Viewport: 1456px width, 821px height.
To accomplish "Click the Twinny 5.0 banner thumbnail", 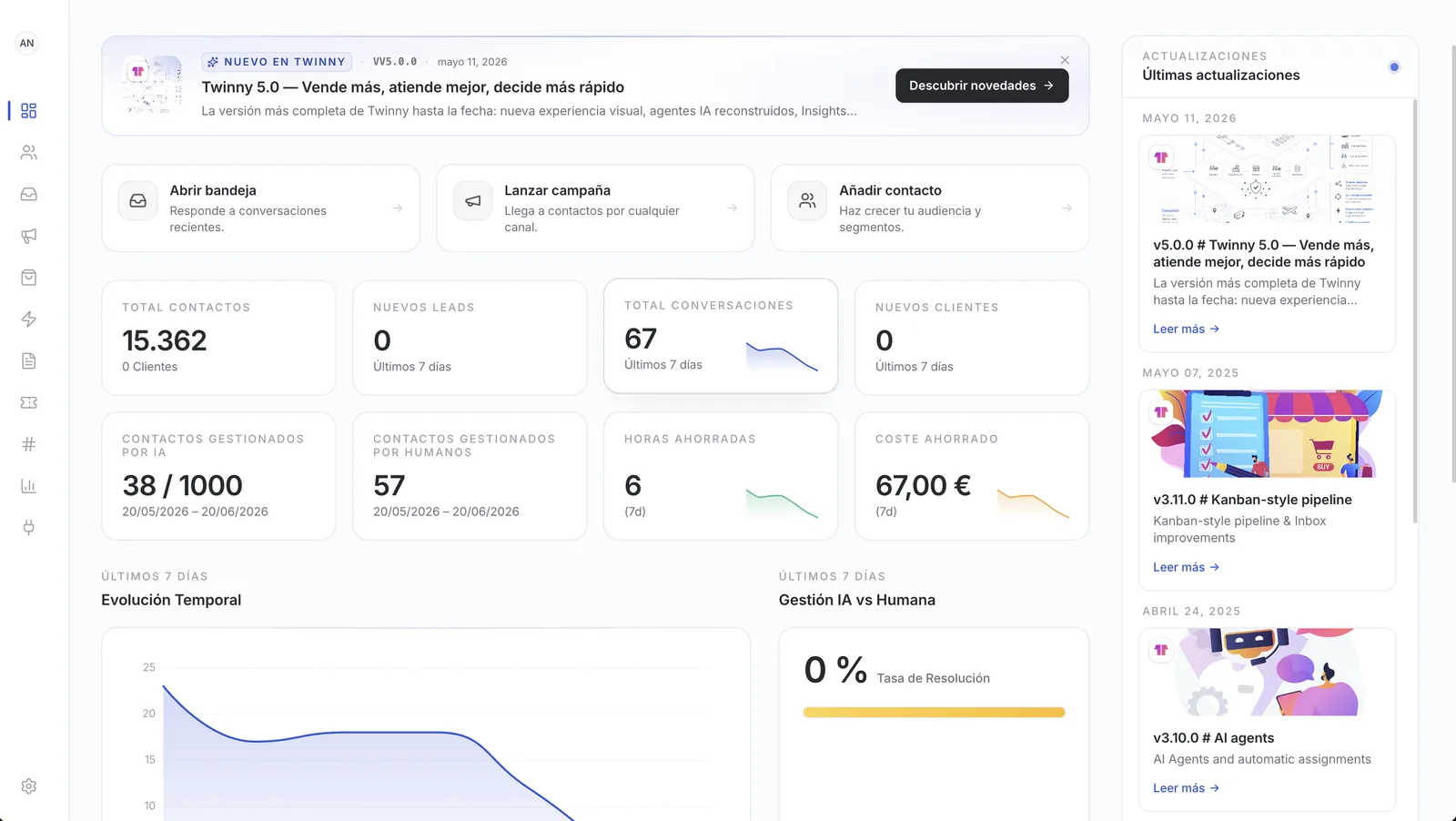I will pos(152,86).
